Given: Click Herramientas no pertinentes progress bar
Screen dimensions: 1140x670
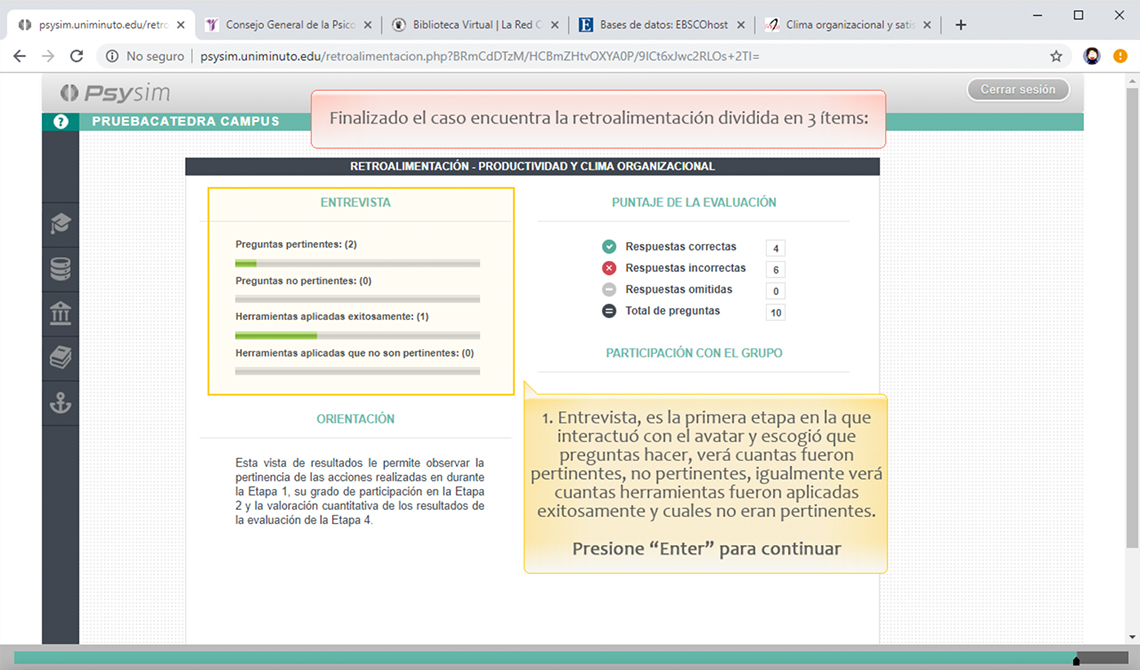Looking at the screenshot, I should tap(357, 371).
